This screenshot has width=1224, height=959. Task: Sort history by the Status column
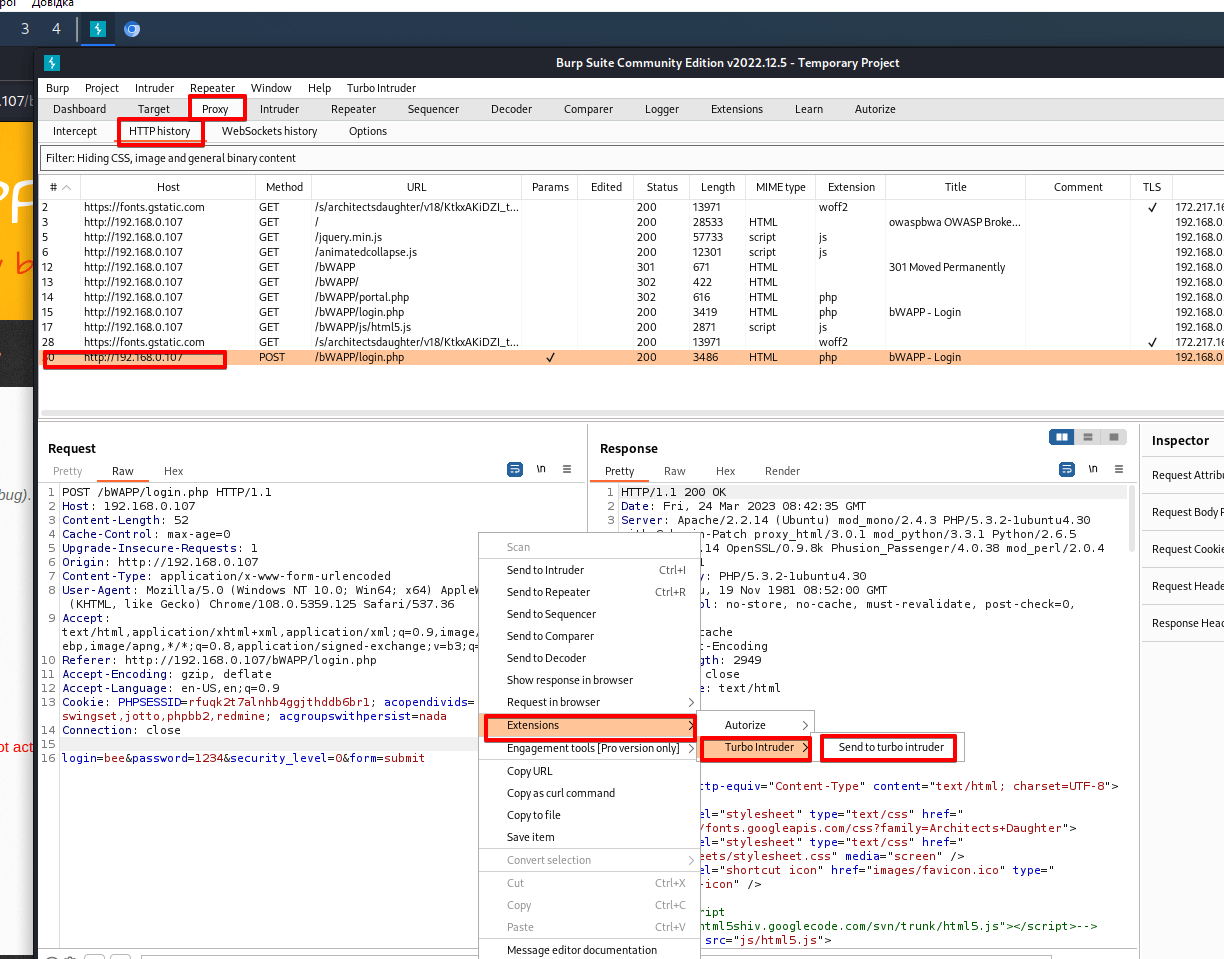662,187
